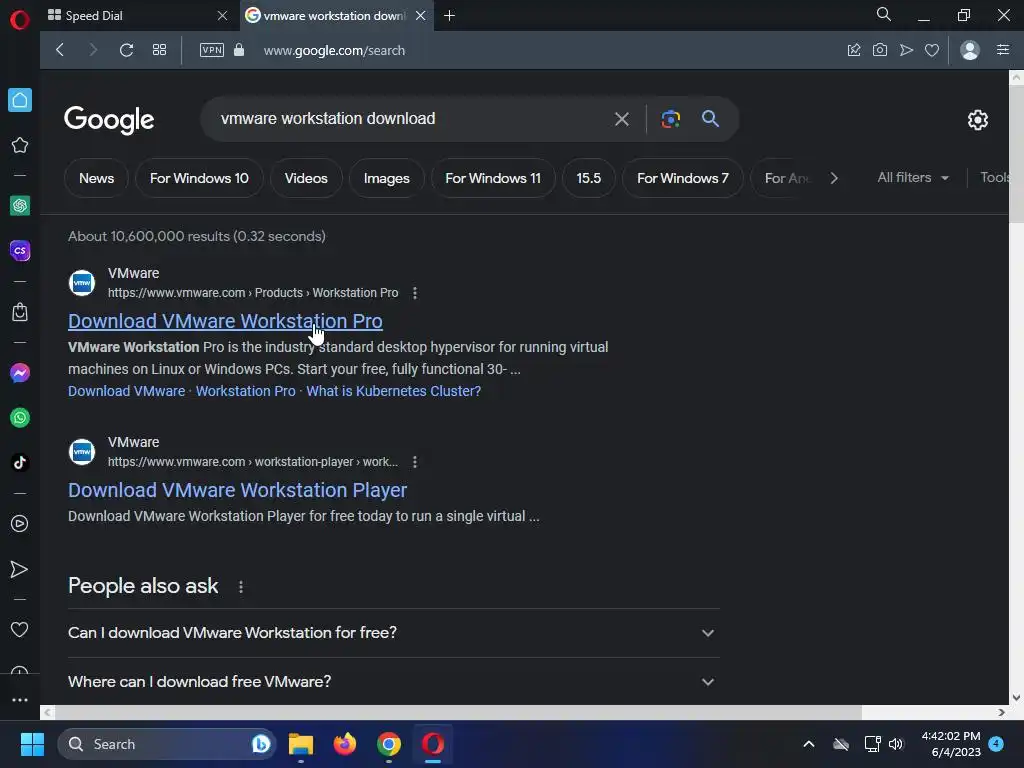Open Download VMware Workstation Pro link
1024x768 pixels.
[225, 321]
